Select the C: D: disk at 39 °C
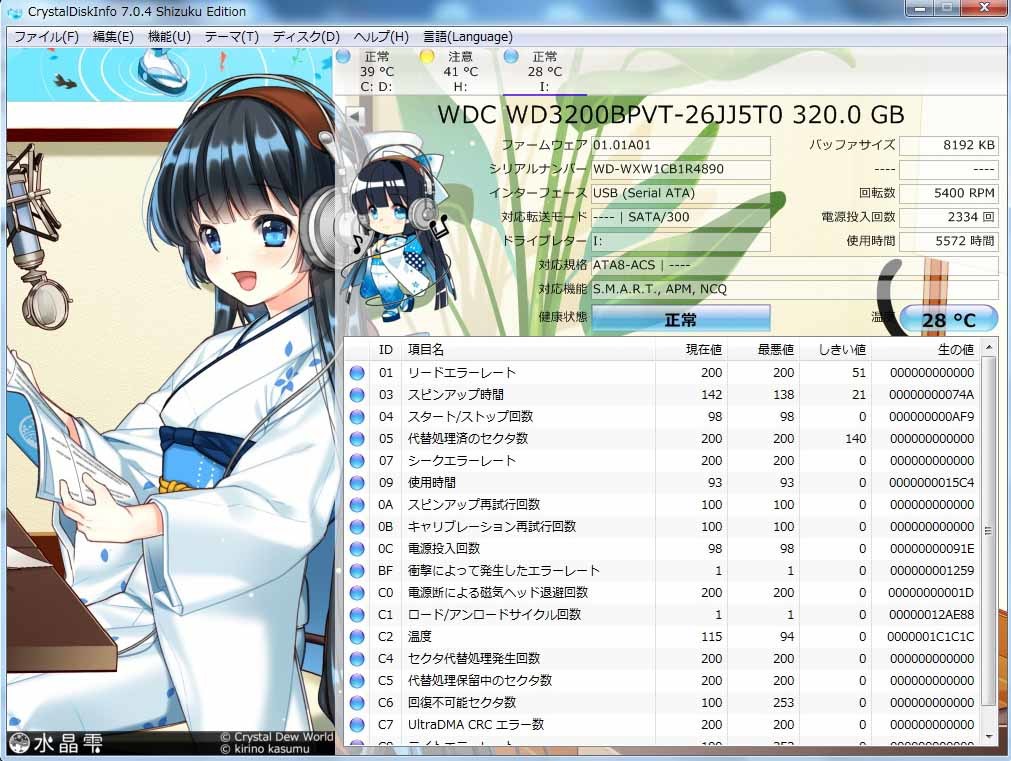Image resolution: width=1011 pixels, height=761 pixels. [x=377, y=72]
